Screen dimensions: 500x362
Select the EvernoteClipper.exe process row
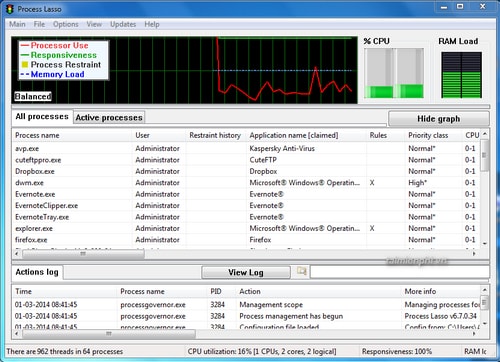pos(247,205)
